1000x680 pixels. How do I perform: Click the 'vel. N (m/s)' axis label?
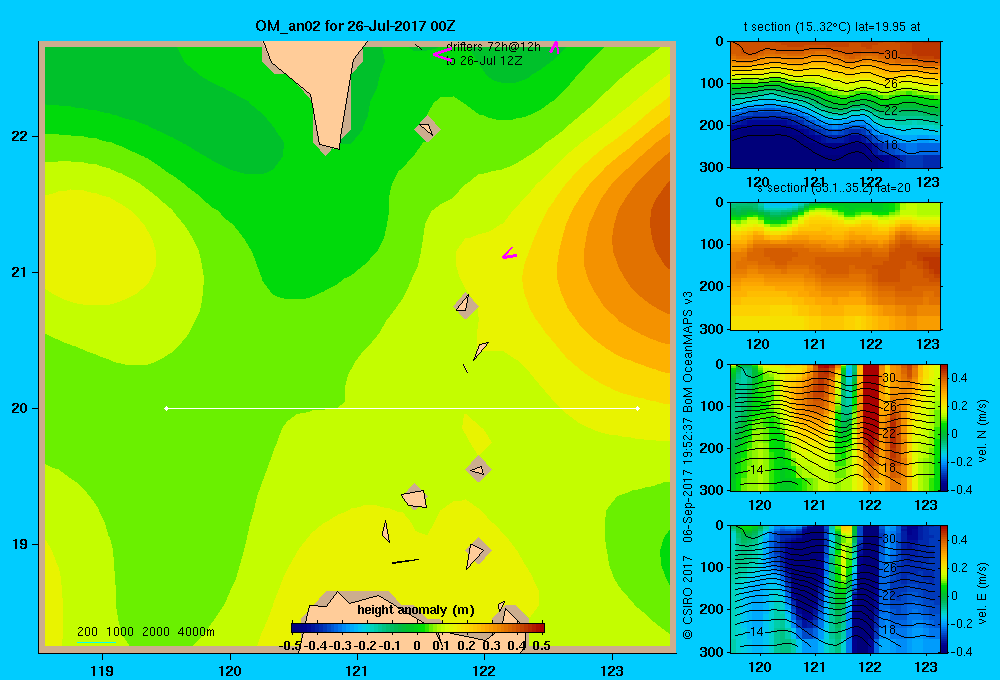click(x=982, y=431)
